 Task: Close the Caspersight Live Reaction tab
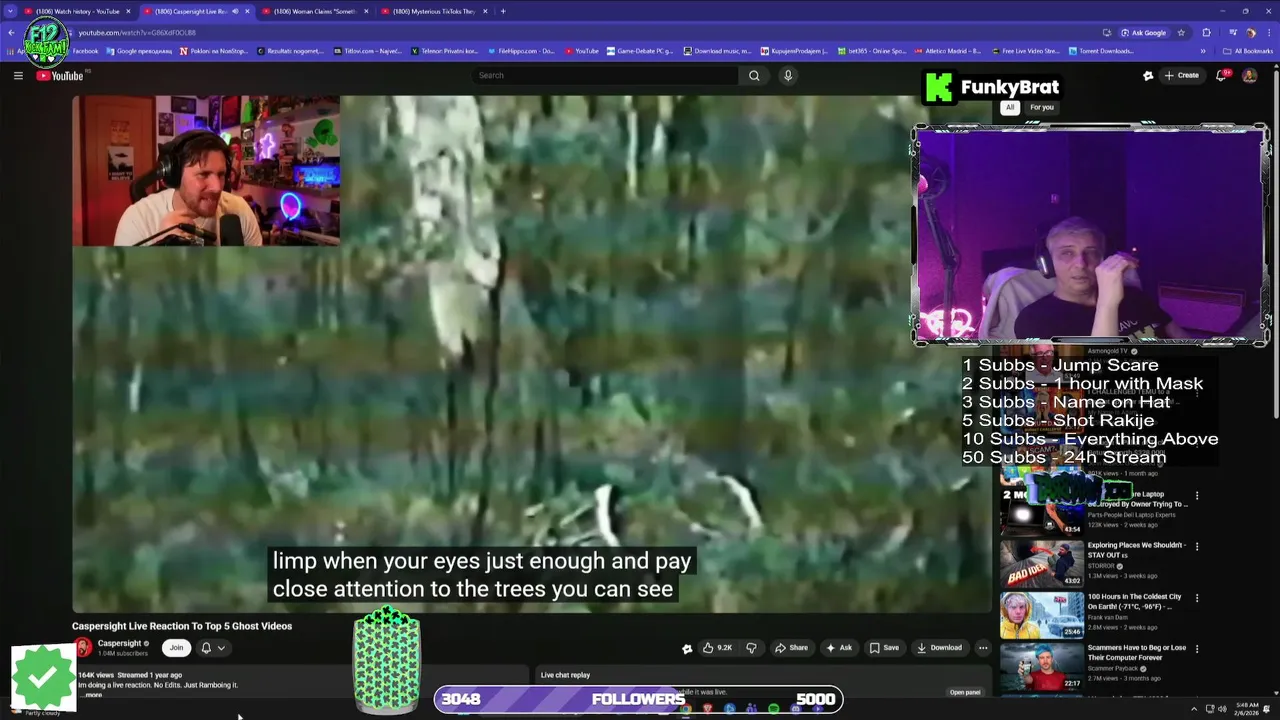(247, 11)
